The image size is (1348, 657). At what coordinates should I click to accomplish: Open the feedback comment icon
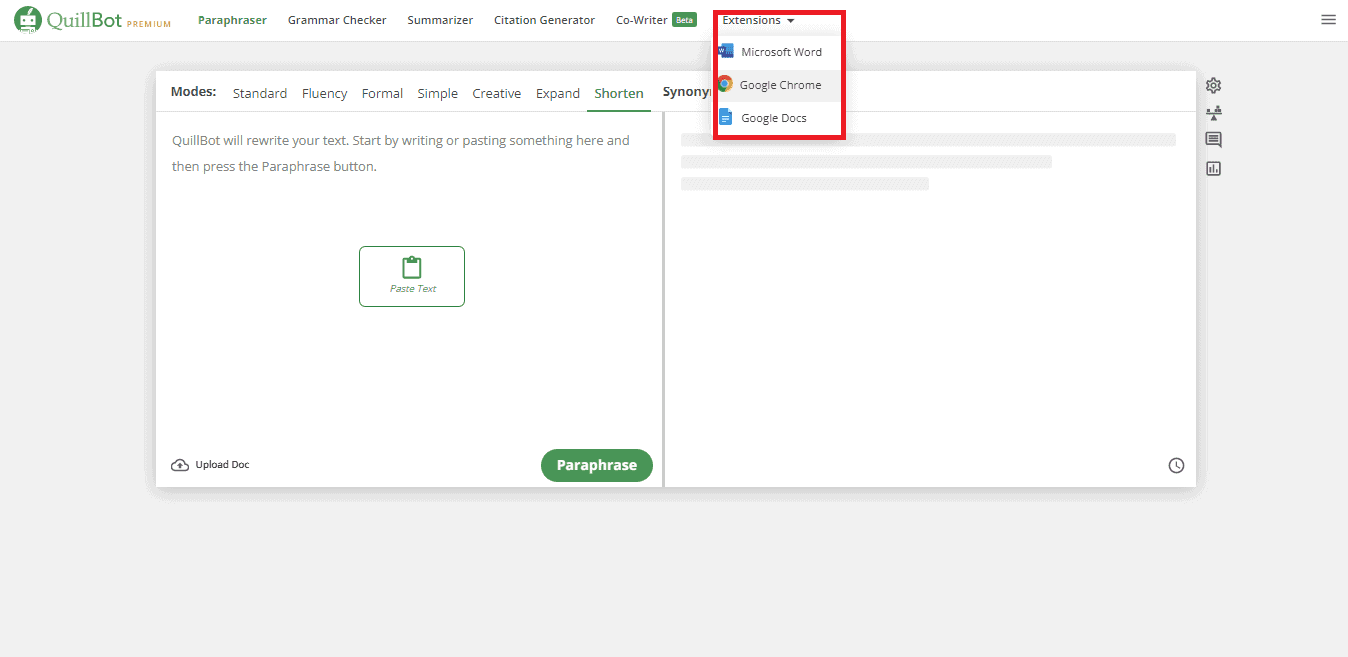click(1214, 140)
